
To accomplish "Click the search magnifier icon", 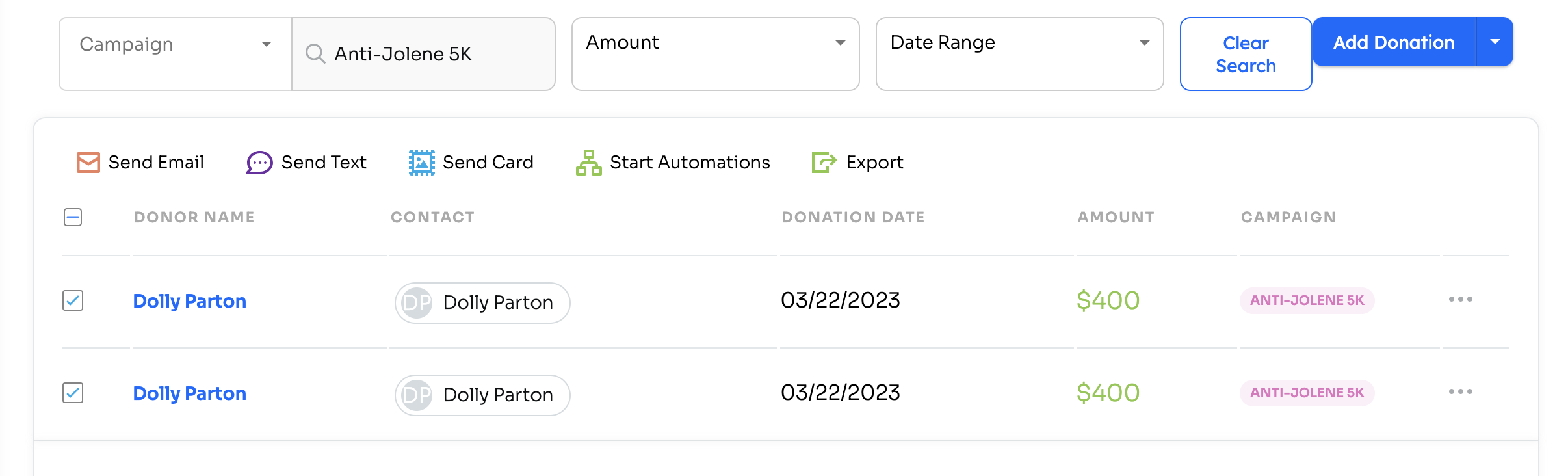I will 315,54.
